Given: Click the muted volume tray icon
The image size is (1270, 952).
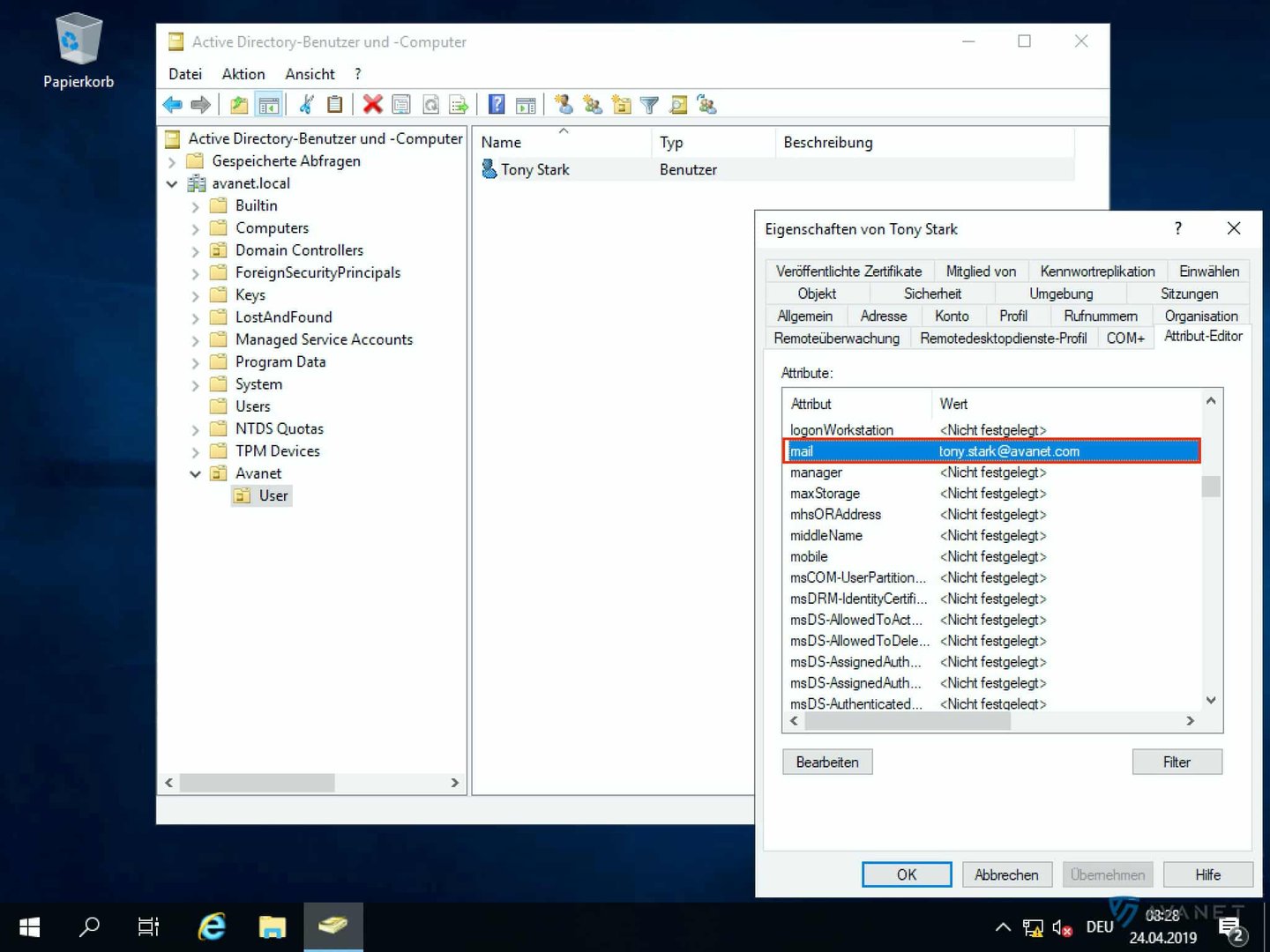Looking at the screenshot, I should pyautogui.click(x=1062, y=928).
